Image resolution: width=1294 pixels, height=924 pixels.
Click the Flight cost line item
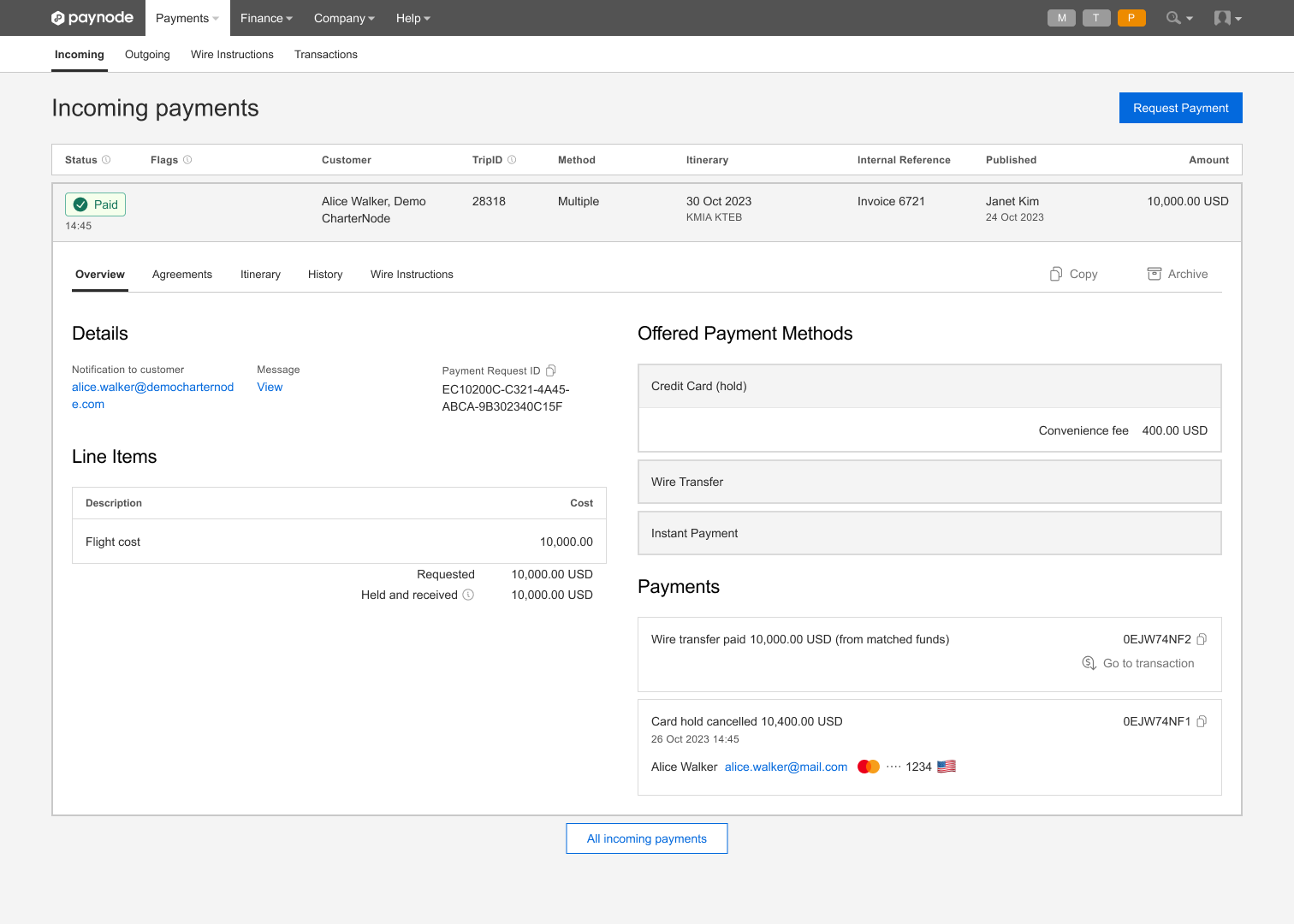click(339, 542)
